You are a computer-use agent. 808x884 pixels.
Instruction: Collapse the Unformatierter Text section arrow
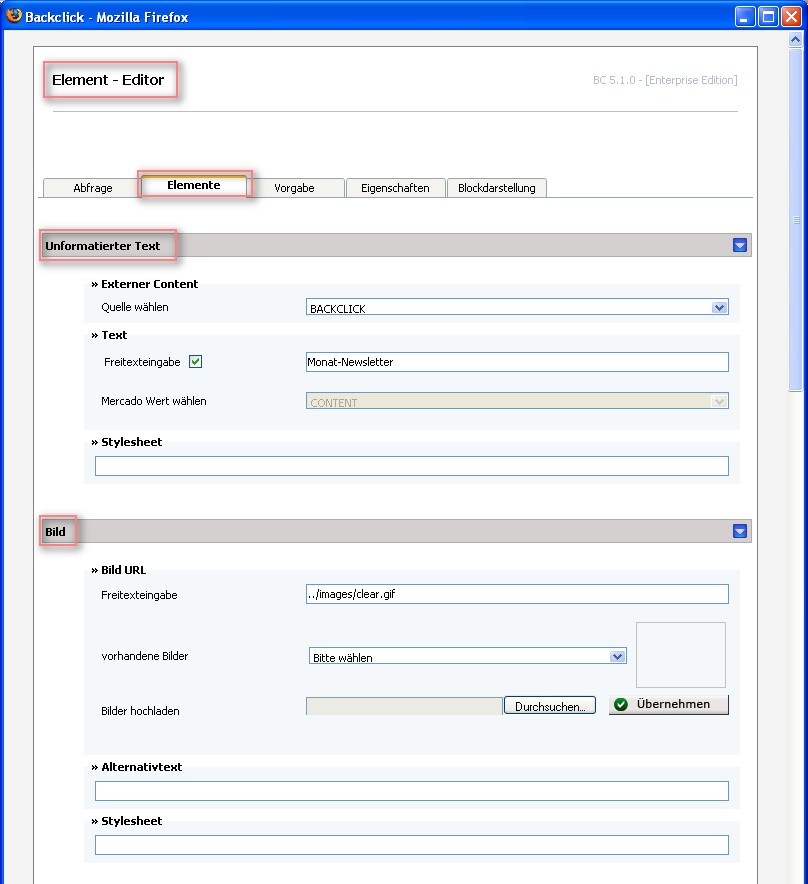pyautogui.click(x=740, y=245)
